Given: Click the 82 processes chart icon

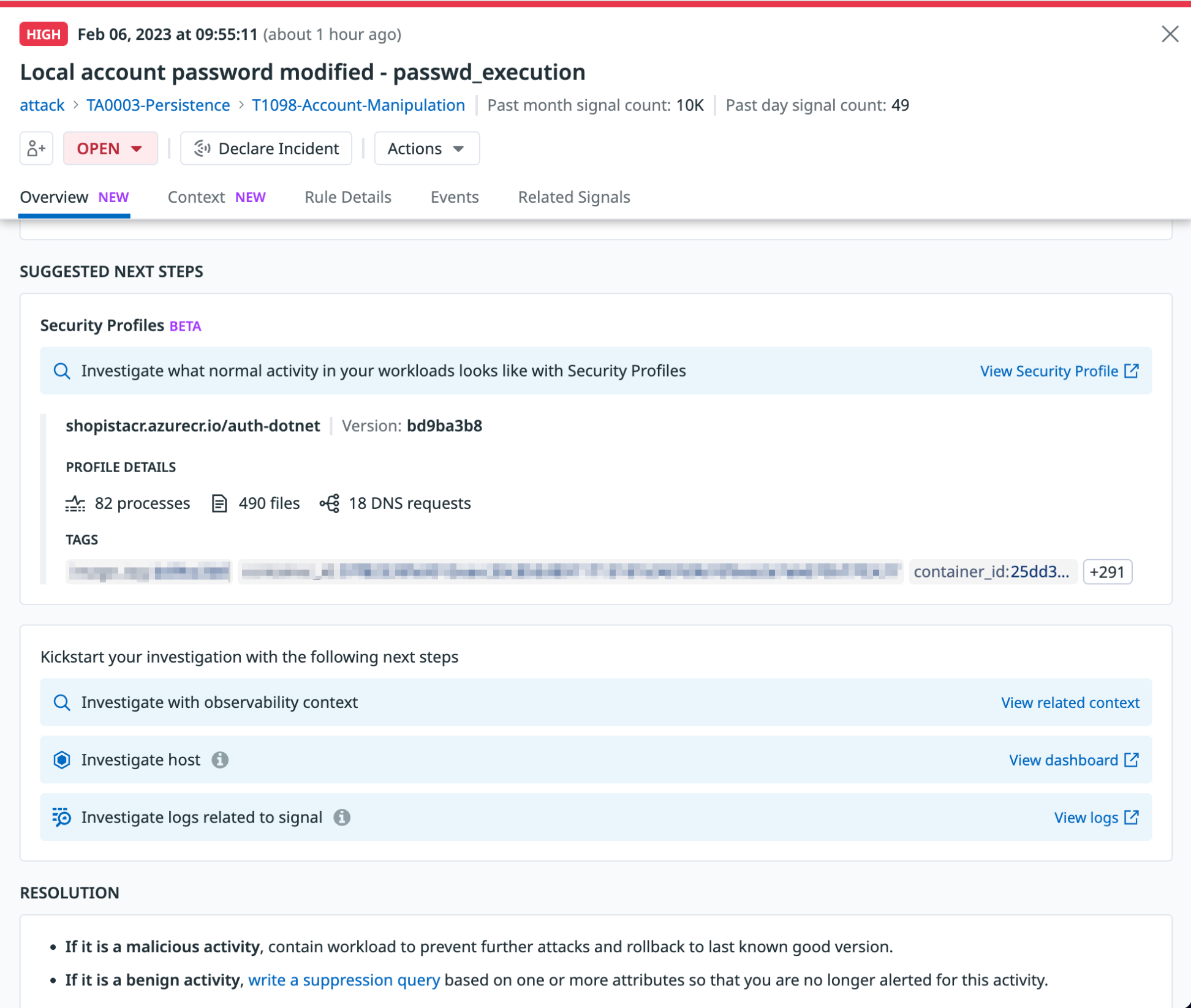Looking at the screenshot, I should click(75, 503).
